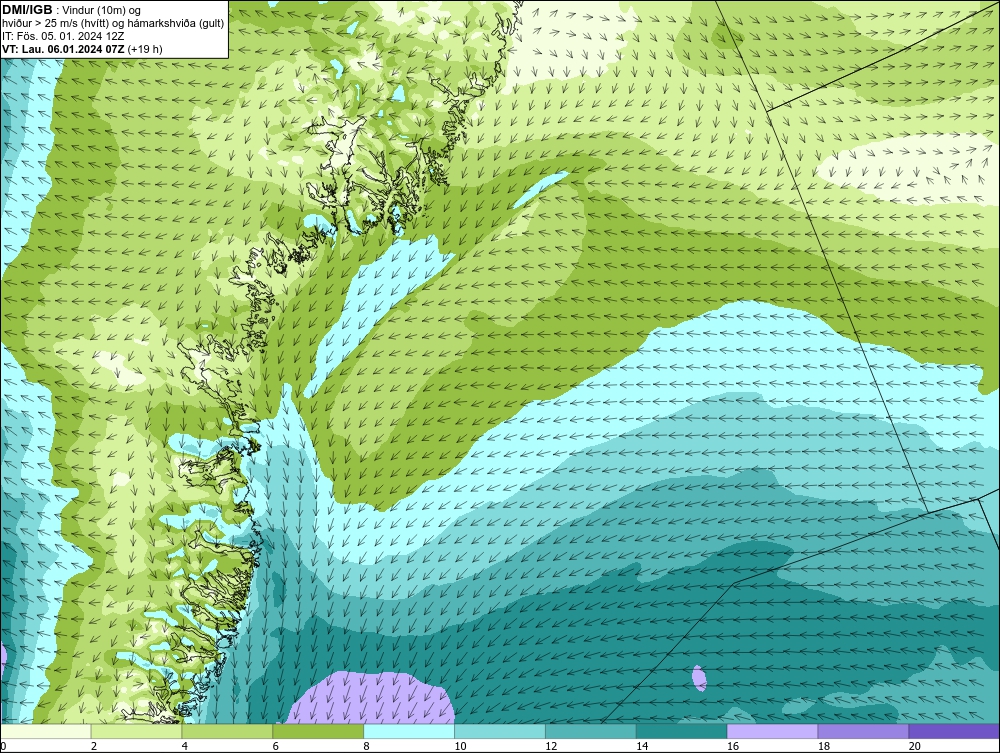The image size is (1000, 753).
Task: Click the 10–12 m/s teal legend swatch
Action: (x=500, y=731)
